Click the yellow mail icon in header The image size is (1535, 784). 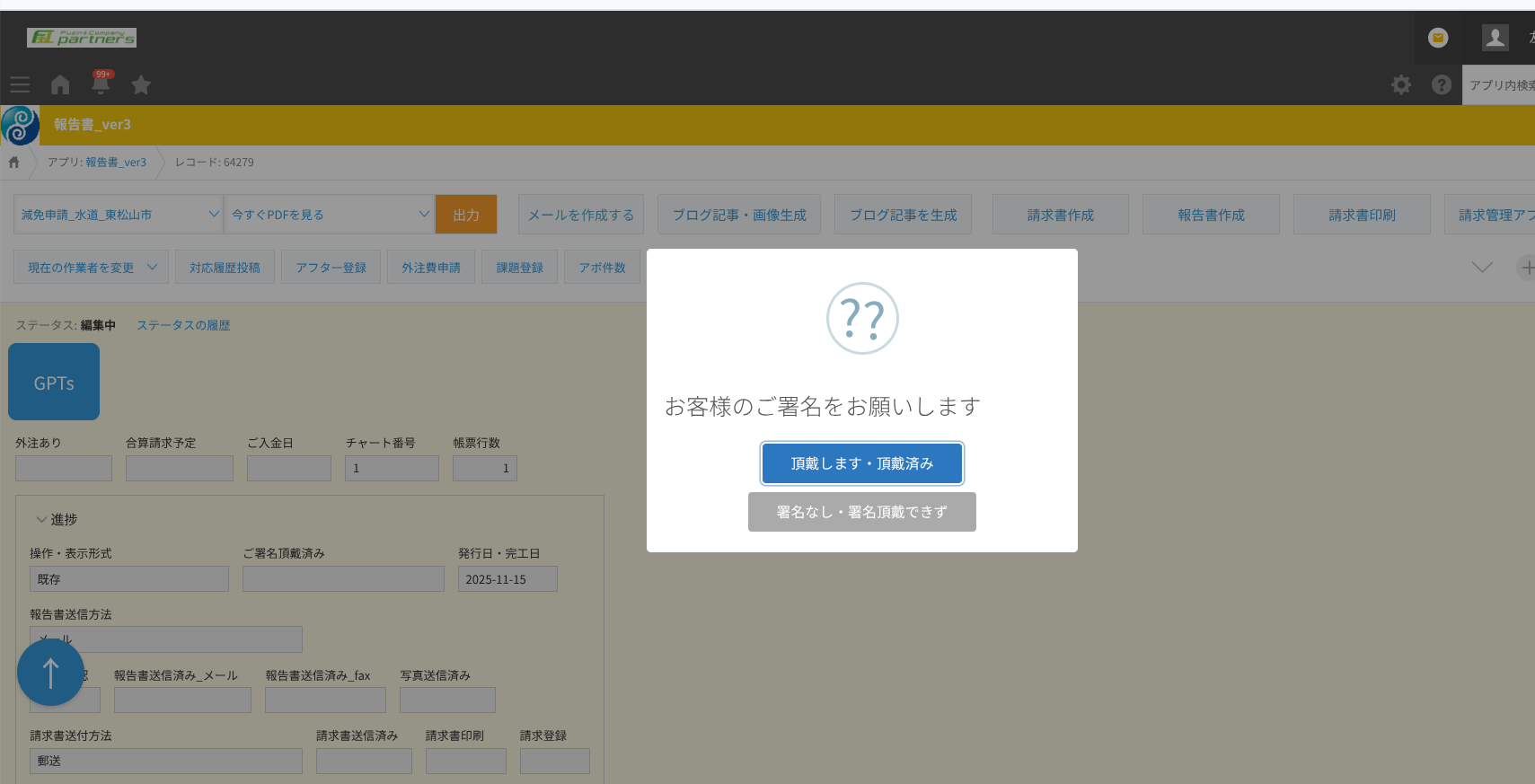click(1438, 37)
